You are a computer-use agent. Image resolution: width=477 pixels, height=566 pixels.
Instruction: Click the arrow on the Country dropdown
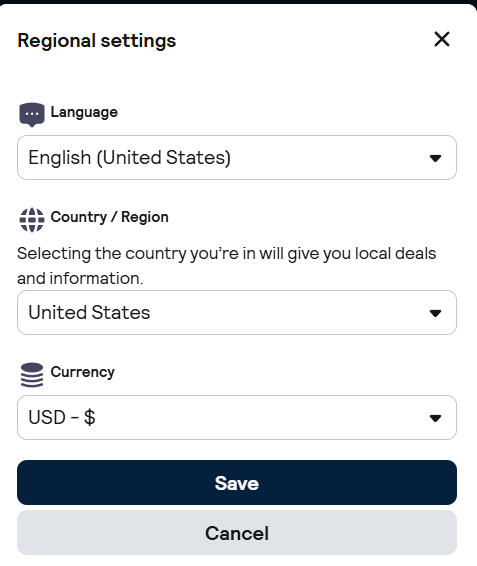click(435, 313)
